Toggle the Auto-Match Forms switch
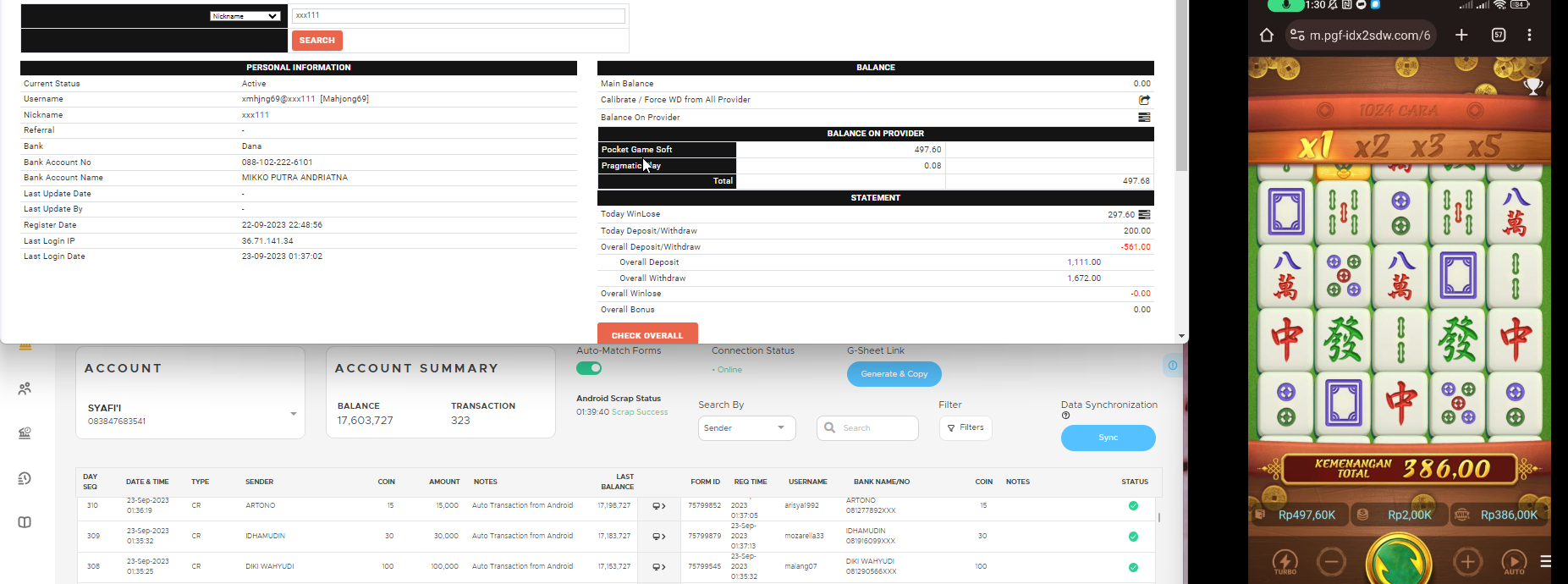 589,368
